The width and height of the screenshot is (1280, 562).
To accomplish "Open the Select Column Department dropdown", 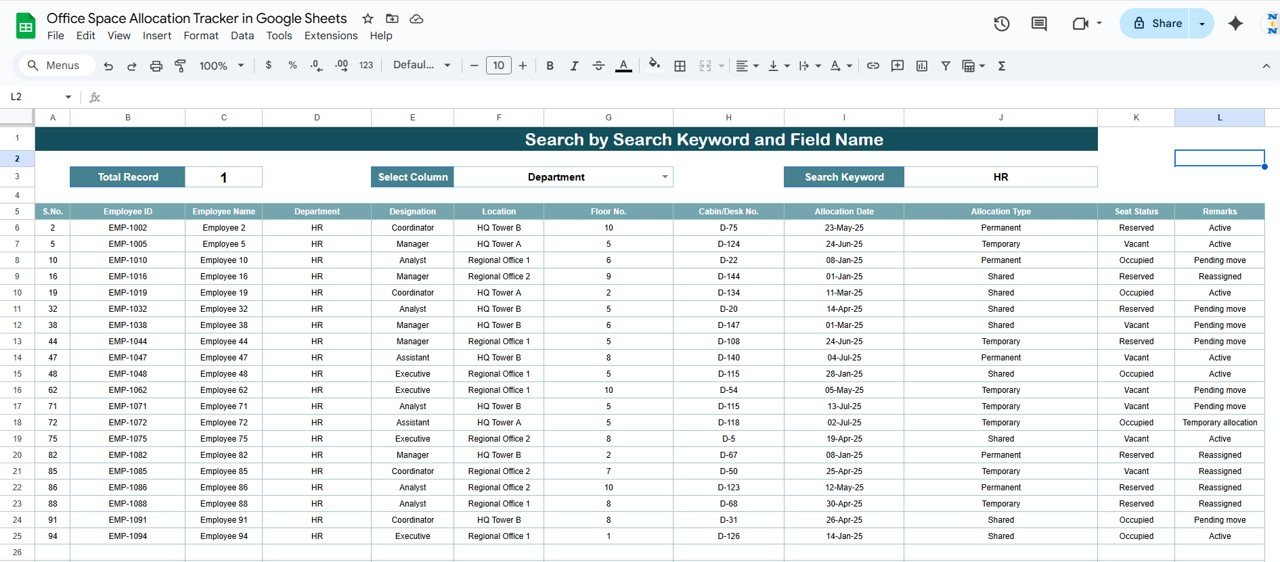I will (665, 177).
